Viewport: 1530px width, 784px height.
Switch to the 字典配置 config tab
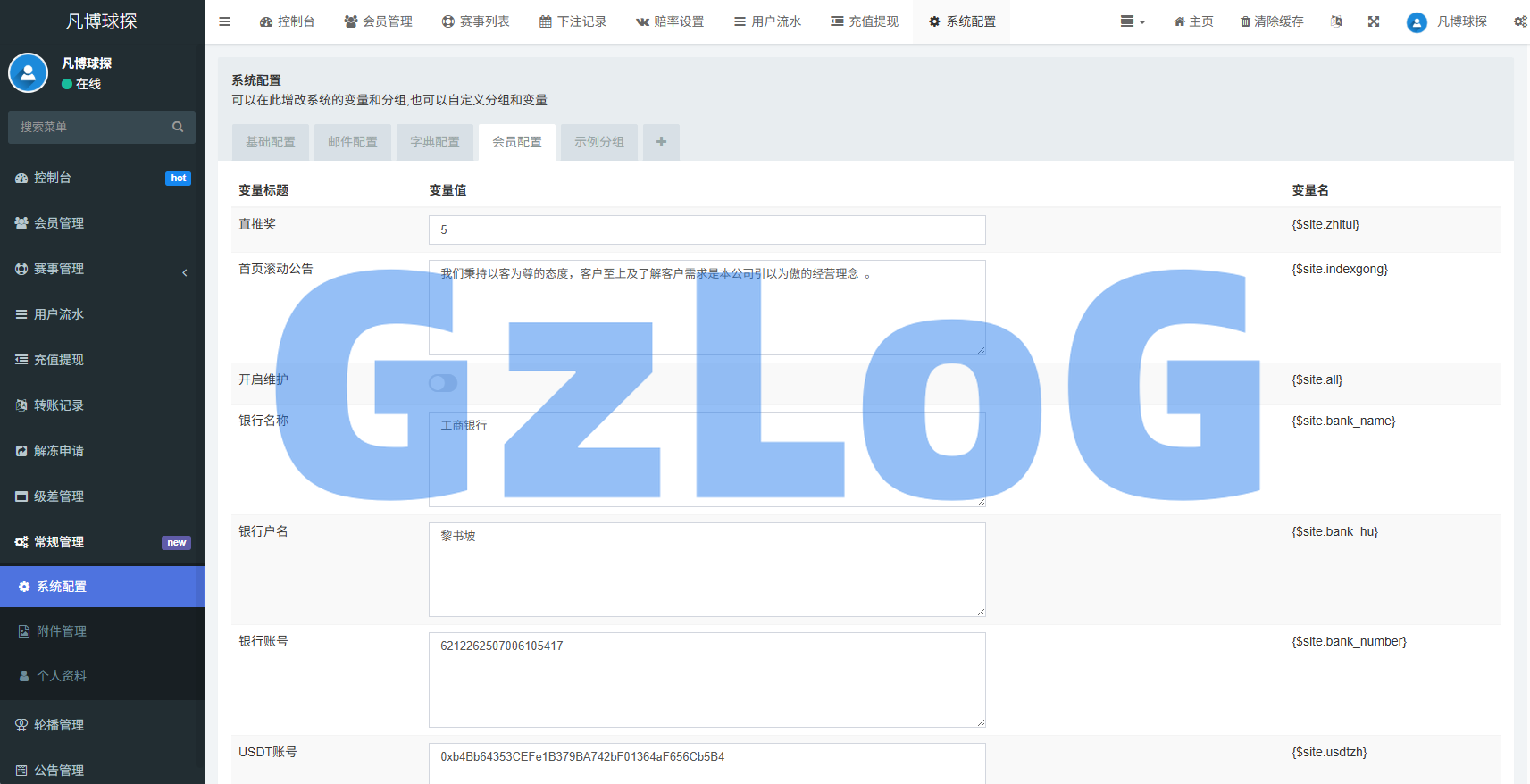point(435,142)
